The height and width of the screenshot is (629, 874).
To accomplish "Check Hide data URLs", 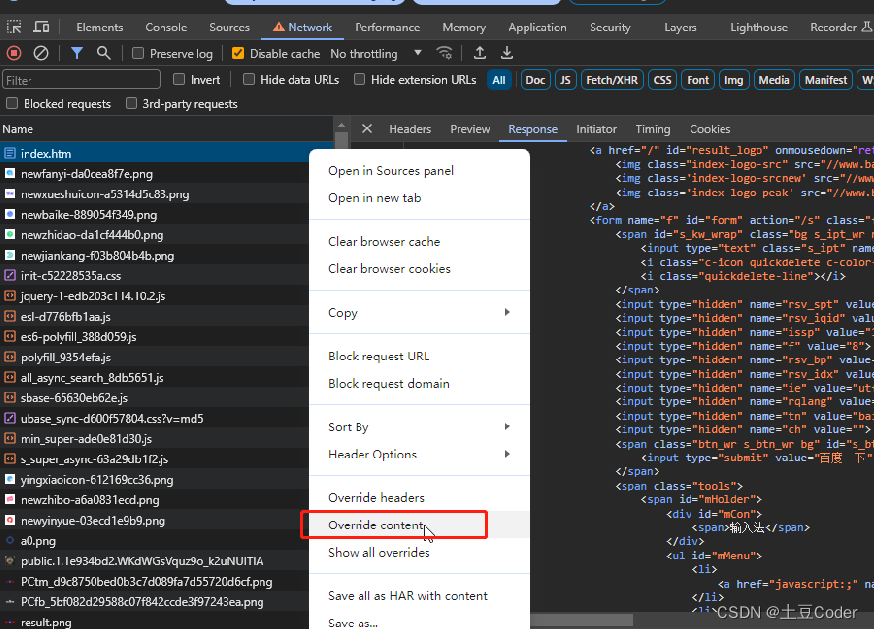I will coord(249,79).
